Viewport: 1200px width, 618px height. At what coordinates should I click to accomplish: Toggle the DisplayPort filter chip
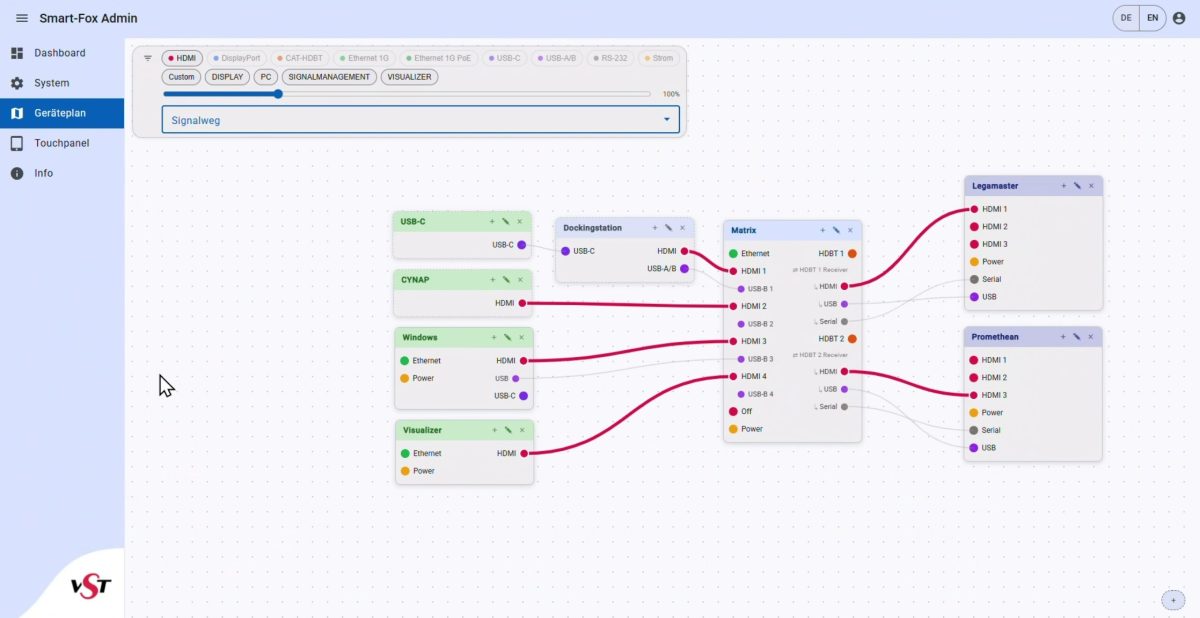coord(237,58)
